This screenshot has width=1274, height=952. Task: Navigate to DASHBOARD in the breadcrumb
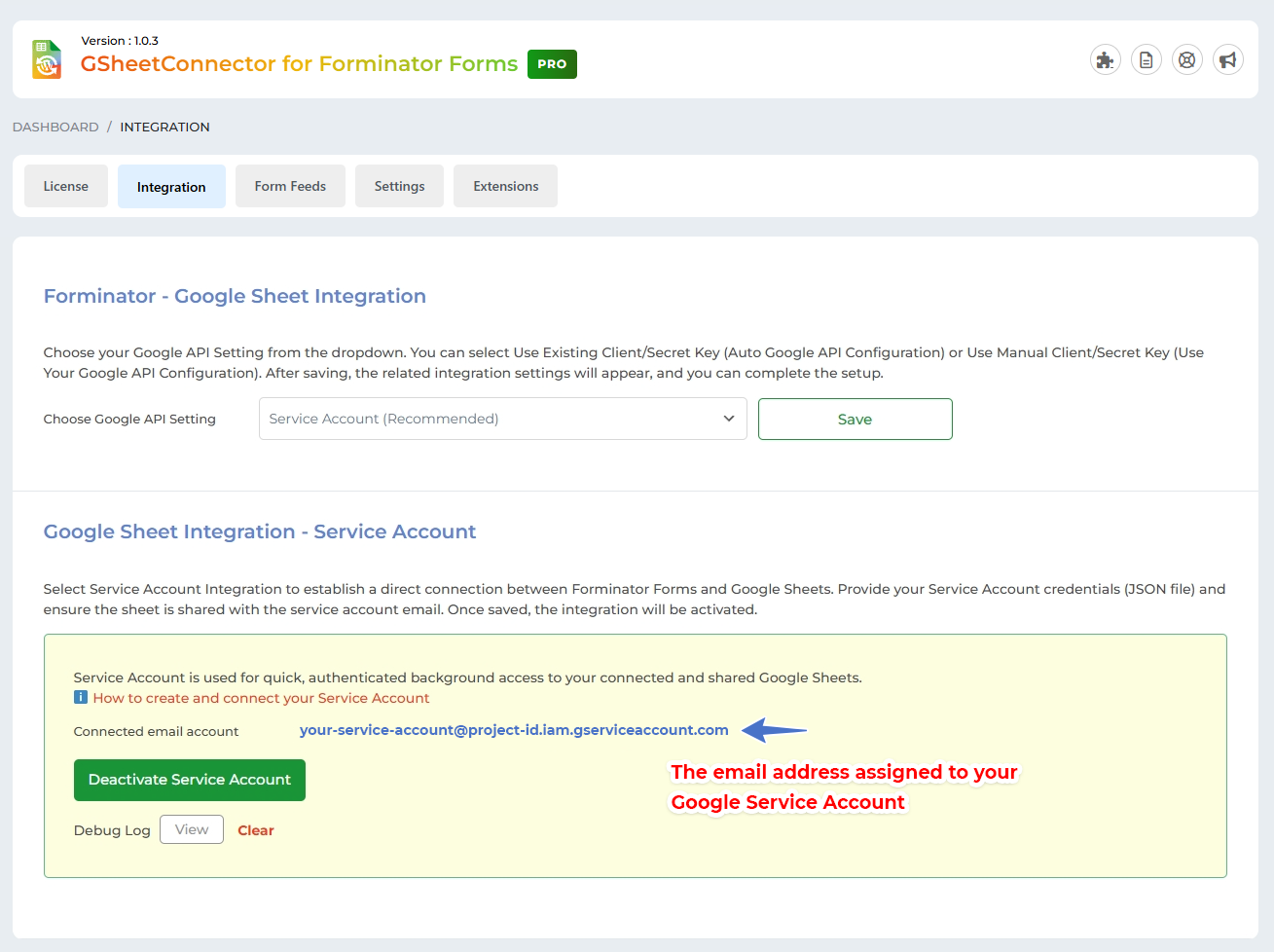[55, 127]
